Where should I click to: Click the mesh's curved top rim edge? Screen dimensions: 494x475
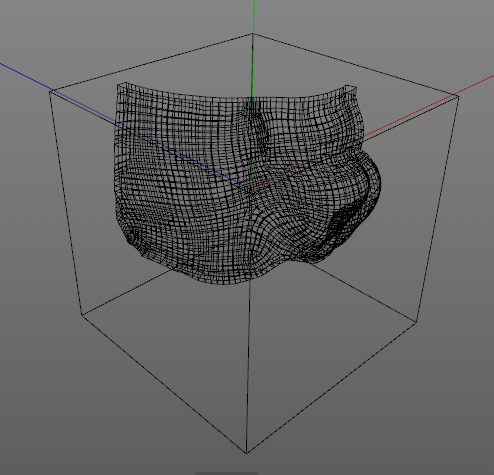point(237,96)
